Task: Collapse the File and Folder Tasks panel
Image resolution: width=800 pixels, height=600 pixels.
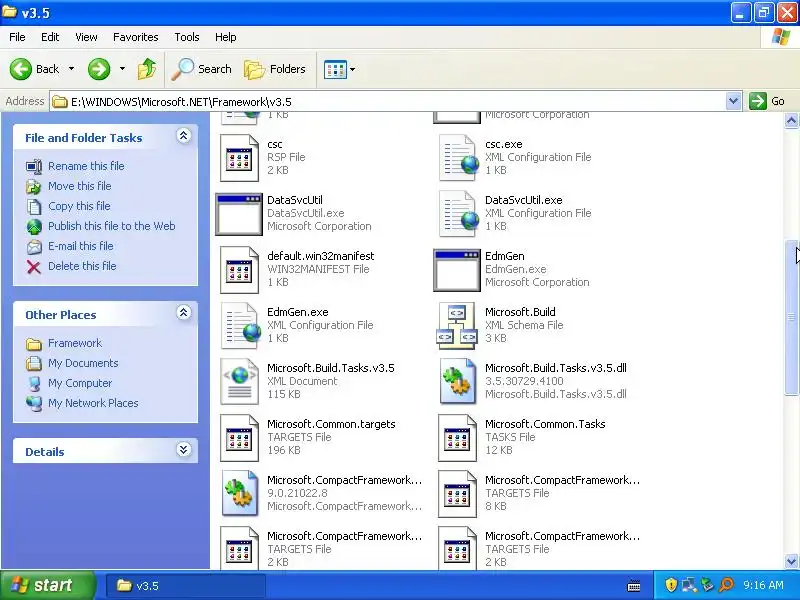Action: click(x=184, y=136)
